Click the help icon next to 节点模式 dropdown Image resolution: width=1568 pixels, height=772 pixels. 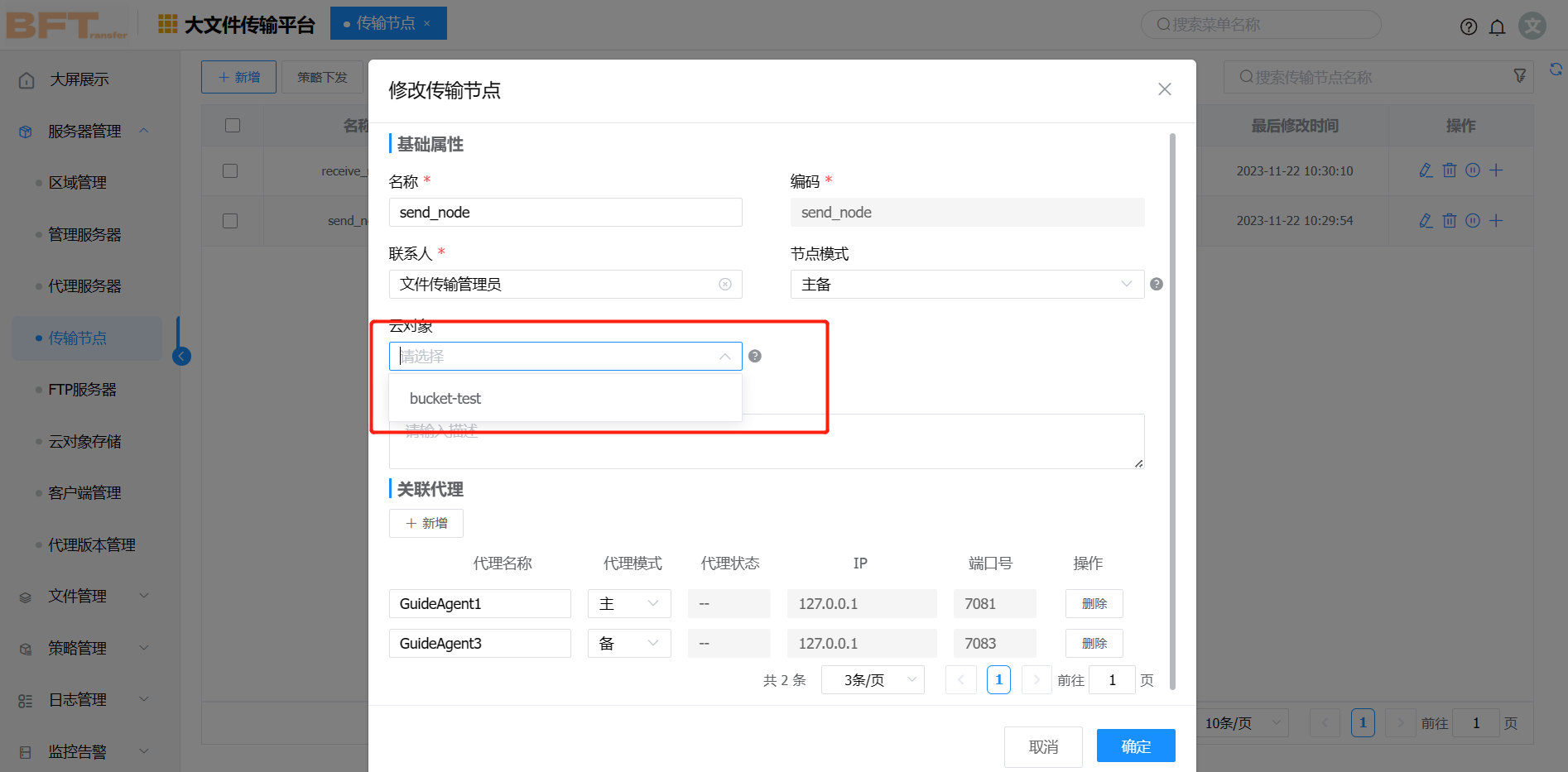tap(1157, 284)
